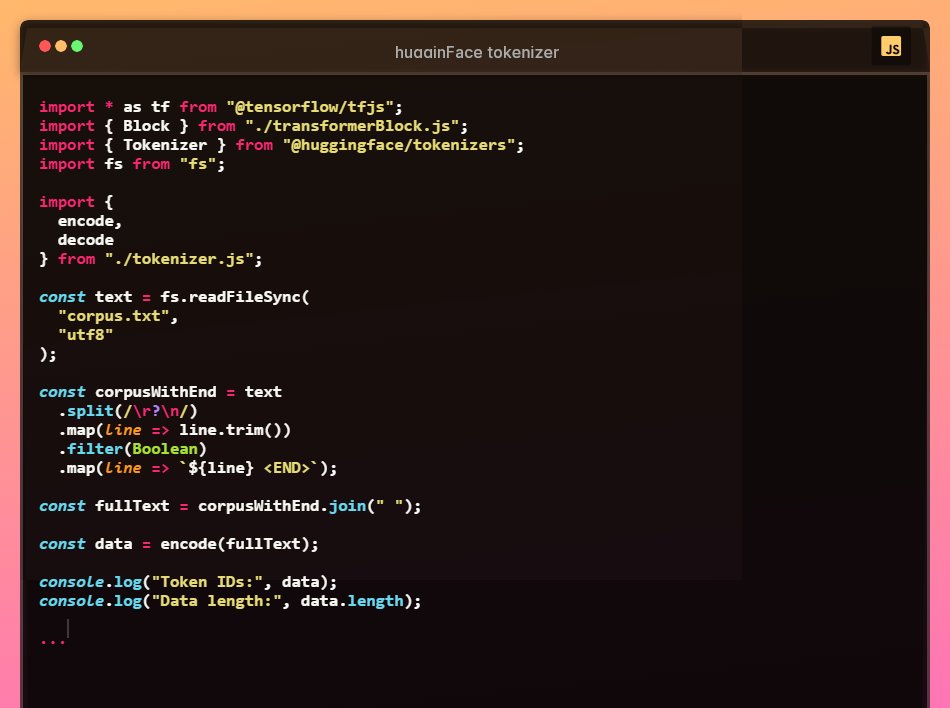Viewport: 950px width, 708px height.
Task: Click 'line.trim()' in the first map call
Action: point(230,430)
